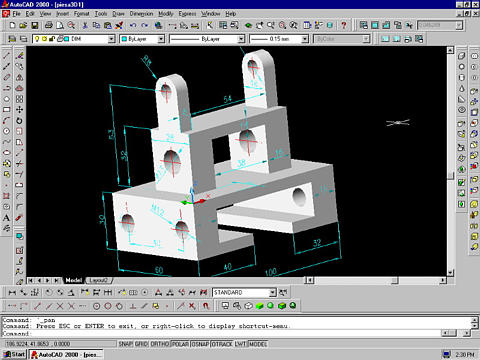The image size is (480, 360).
Task: Activate Match Properties paintbrush icon
Action: (119, 25)
